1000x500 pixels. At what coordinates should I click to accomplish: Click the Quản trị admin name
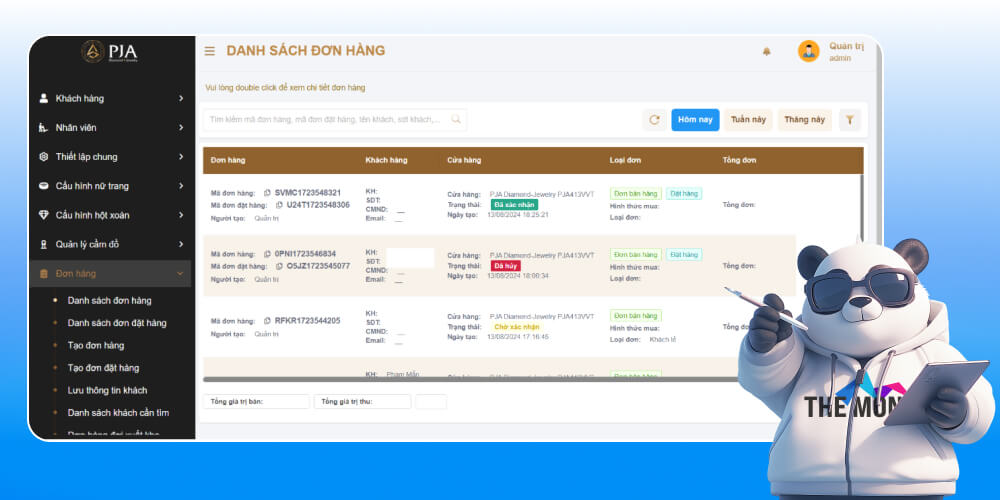click(846, 46)
